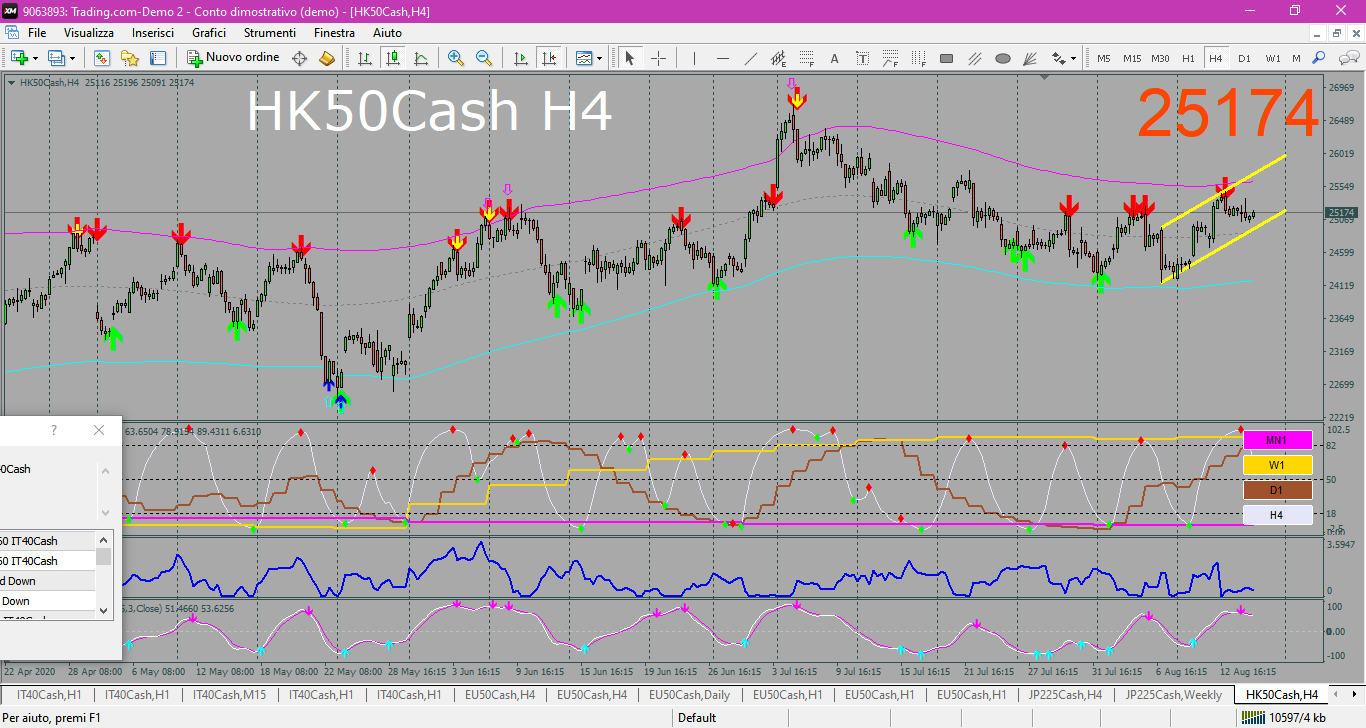
Task: Expand the new chart dropdown arrow
Action: (x=35, y=58)
